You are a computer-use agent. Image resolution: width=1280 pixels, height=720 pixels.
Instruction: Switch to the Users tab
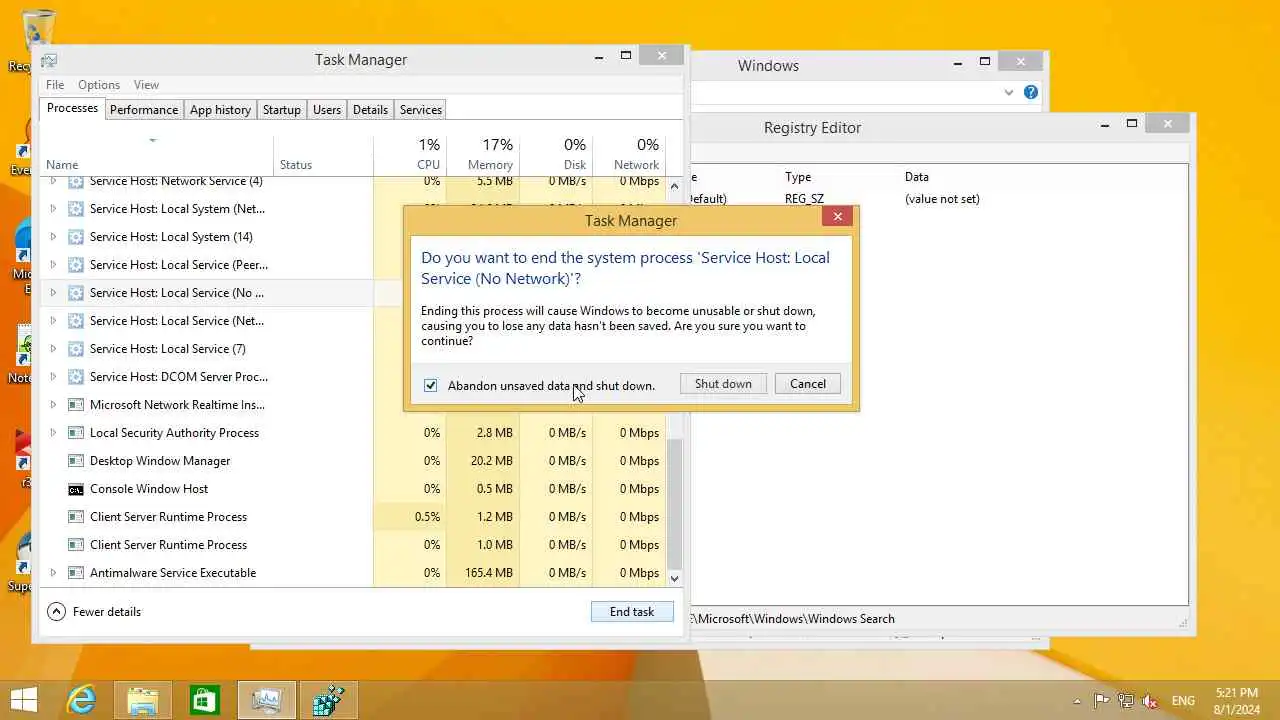(327, 110)
